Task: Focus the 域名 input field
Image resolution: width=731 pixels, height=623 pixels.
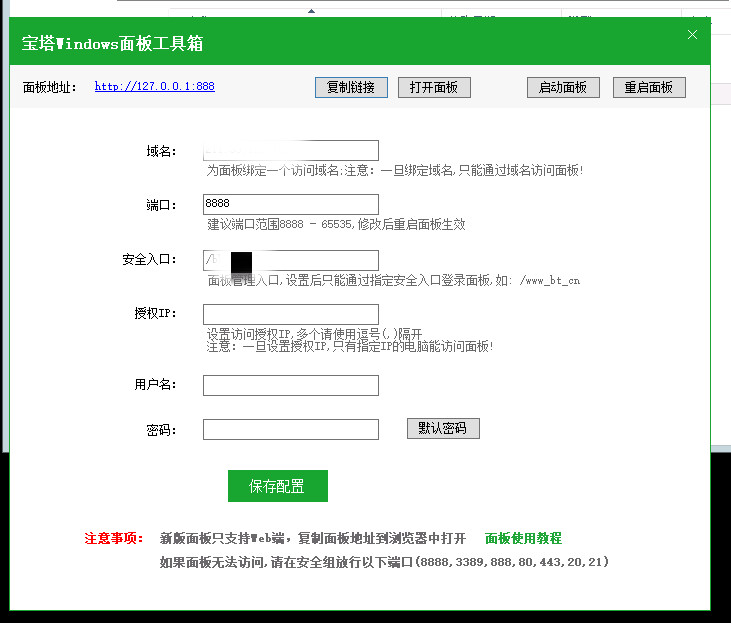Action: click(x=291, y=151)
